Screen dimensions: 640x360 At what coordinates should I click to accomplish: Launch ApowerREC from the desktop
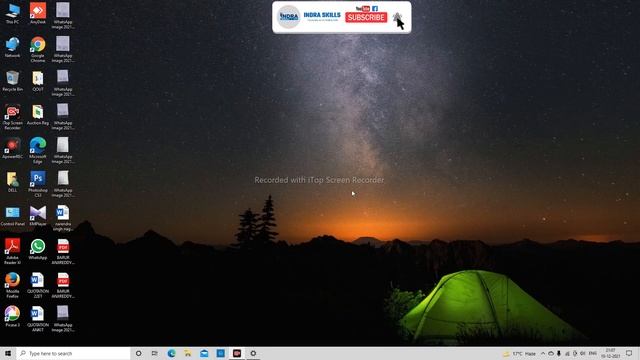pyautogui.click(x=12, y=149)
